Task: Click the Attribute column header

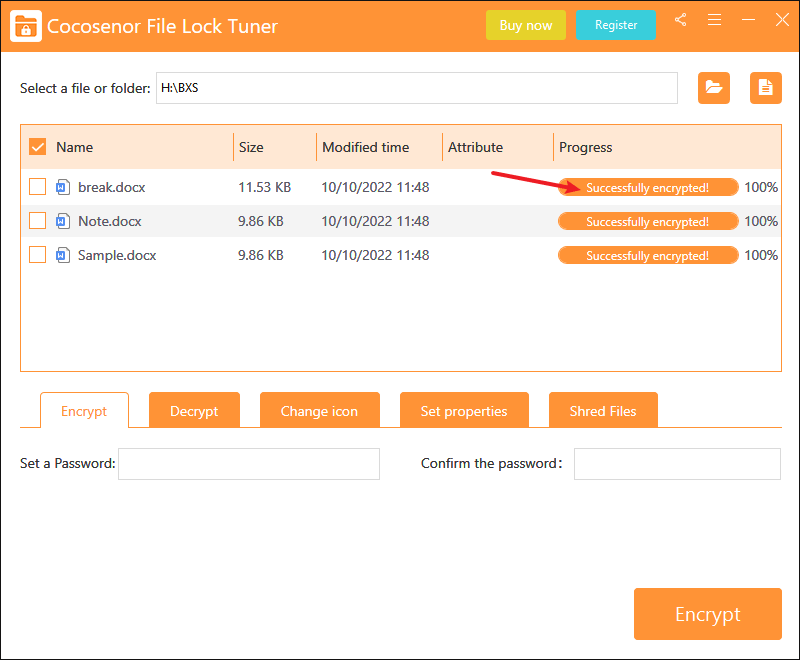Action: [x=476, y=147]
